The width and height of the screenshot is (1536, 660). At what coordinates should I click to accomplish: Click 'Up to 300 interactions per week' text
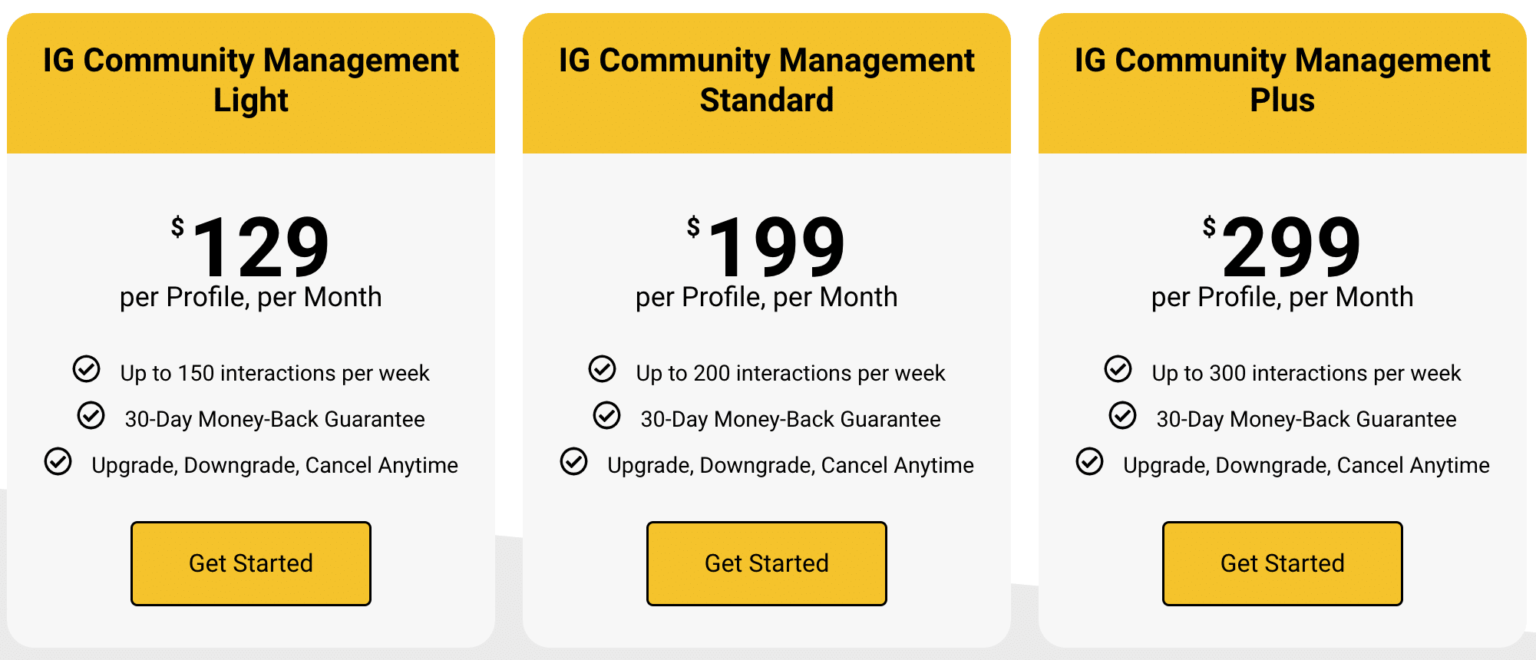click(x=1304, y=372)
